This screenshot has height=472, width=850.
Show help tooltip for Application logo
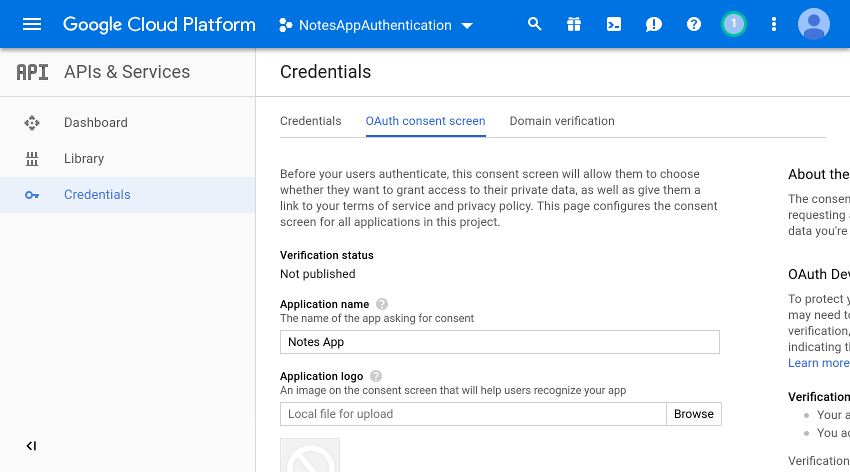tap(376, 376)
